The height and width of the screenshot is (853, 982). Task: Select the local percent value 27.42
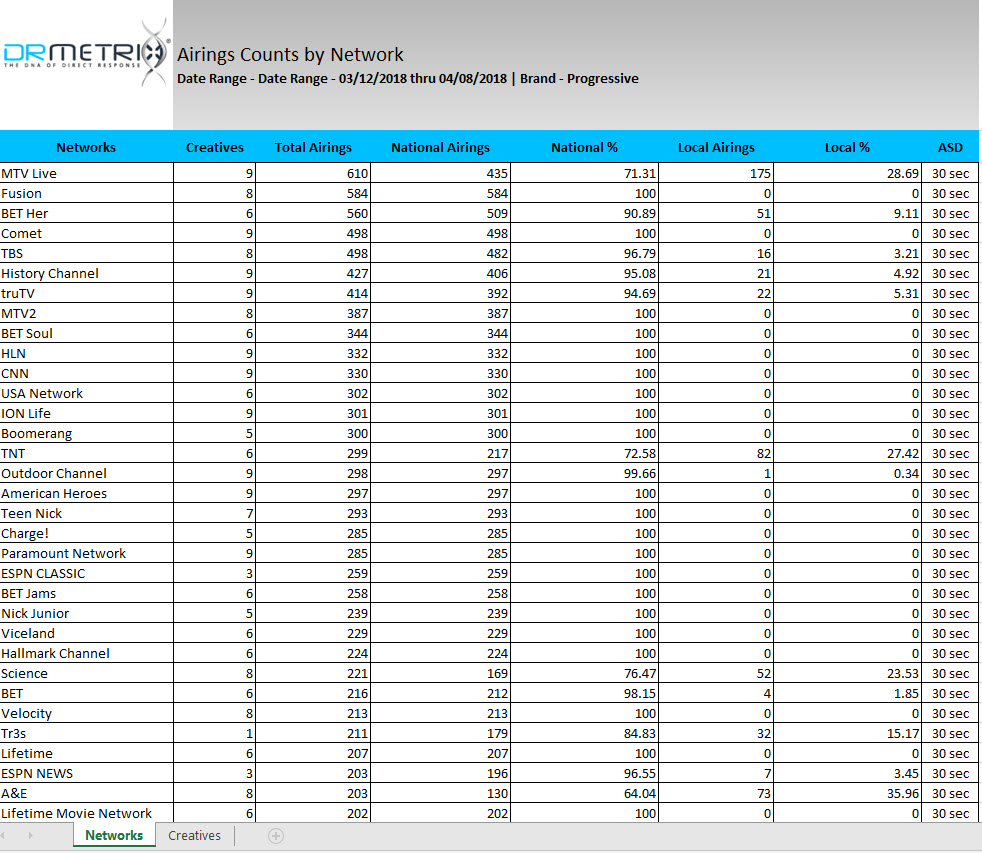click(847, 454)
